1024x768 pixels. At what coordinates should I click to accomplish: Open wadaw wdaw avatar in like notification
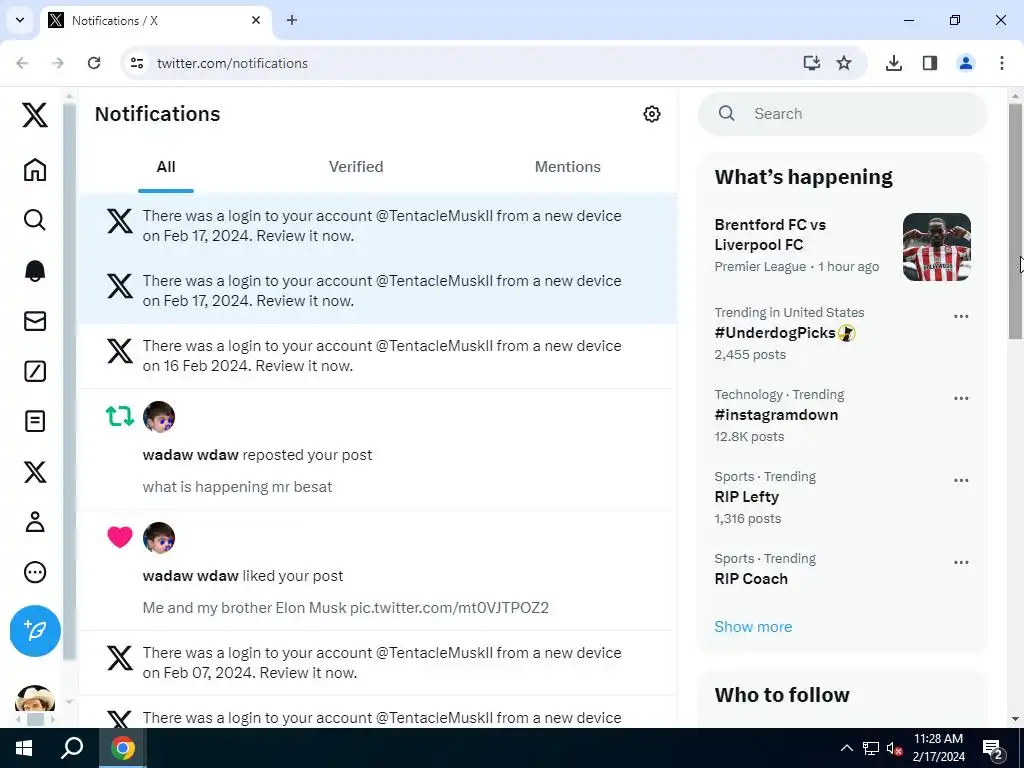point(159,537)
